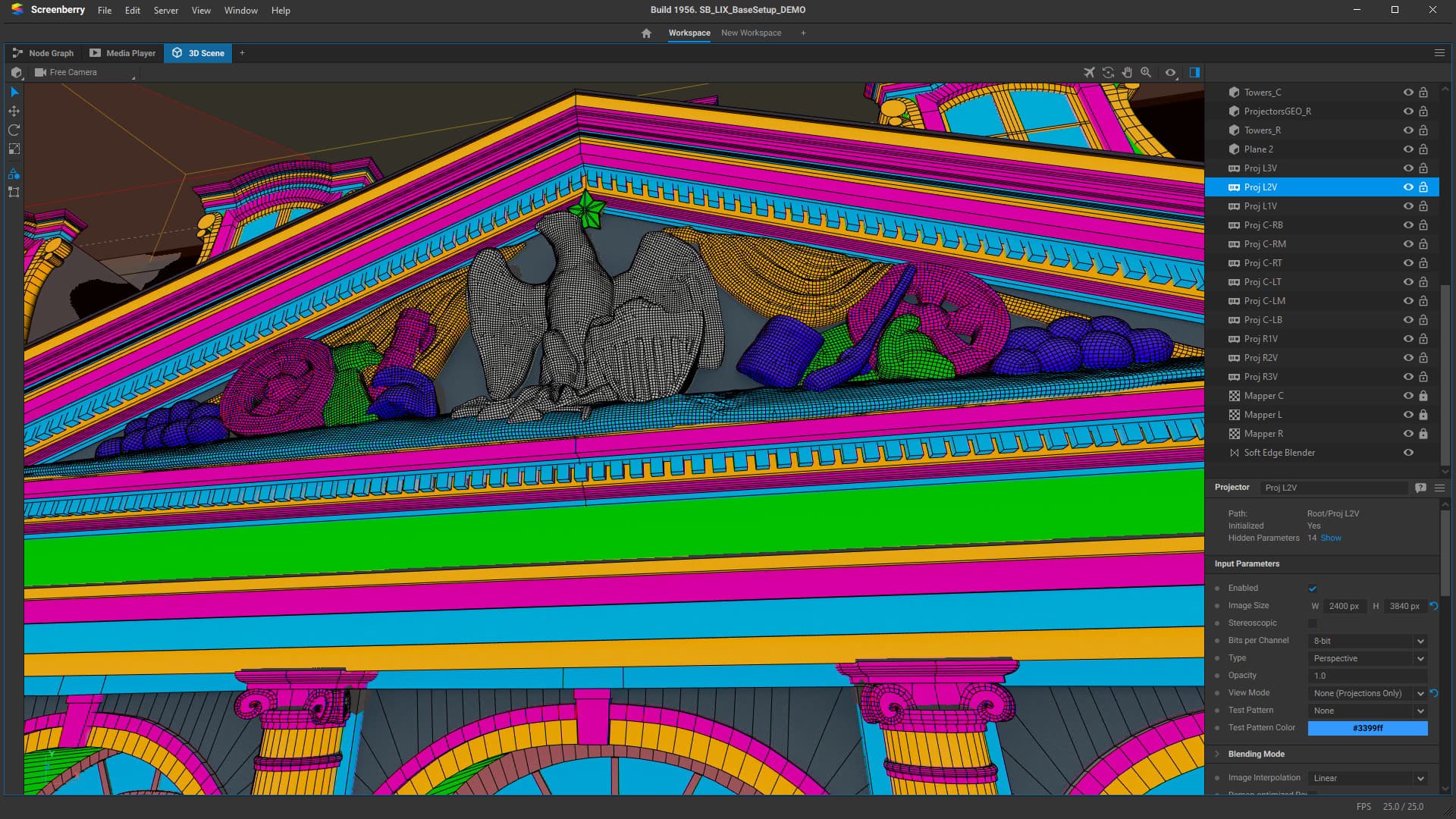Click the zoom magnifier icon in the viewport toolbar
This screenshot has height=819, width=1456.
pyautogui.click(x=1146, y=73)
